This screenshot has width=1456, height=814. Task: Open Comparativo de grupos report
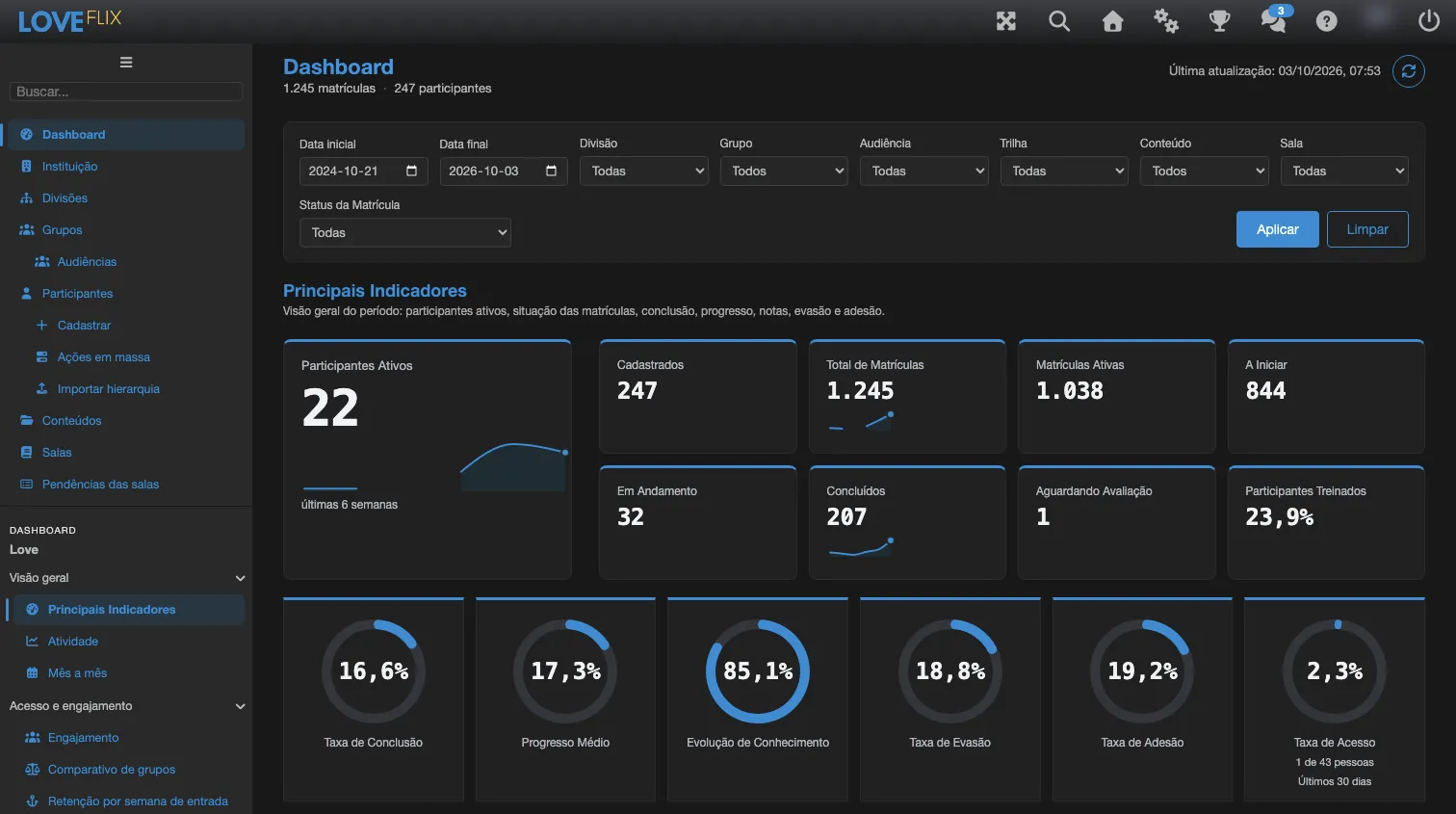127,770
